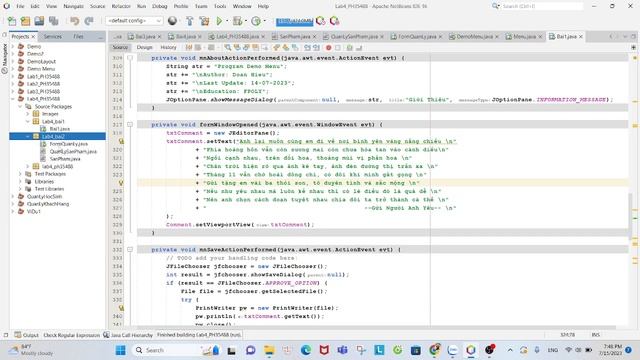Image resolution: width=640 pixels, height=360 pixels.
Task: Open the Run button dropdown arrow
Action: (226, 21)
